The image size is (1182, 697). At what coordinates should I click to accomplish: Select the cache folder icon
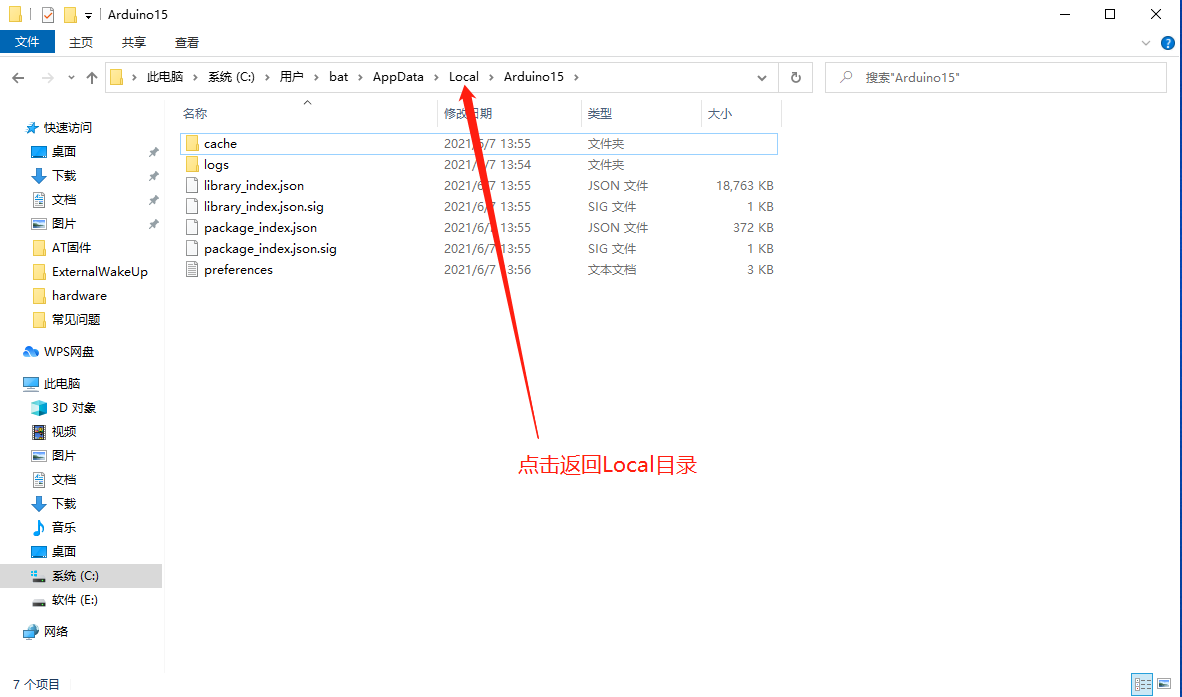click(x=192, y=143)
